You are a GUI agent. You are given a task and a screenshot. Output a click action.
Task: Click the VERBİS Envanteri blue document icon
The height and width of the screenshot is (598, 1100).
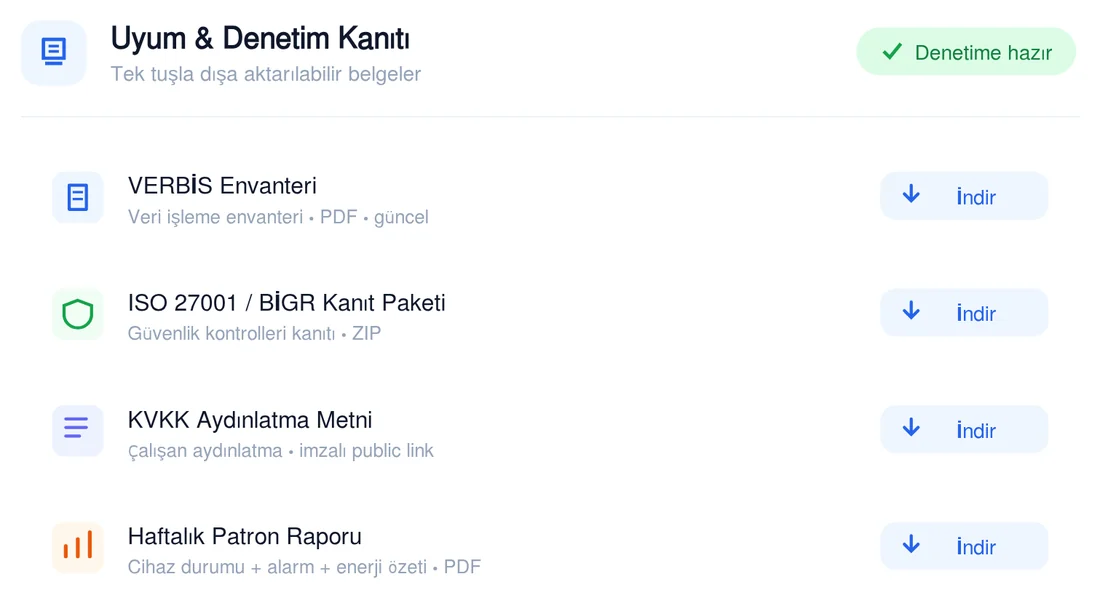coord(78,197)
